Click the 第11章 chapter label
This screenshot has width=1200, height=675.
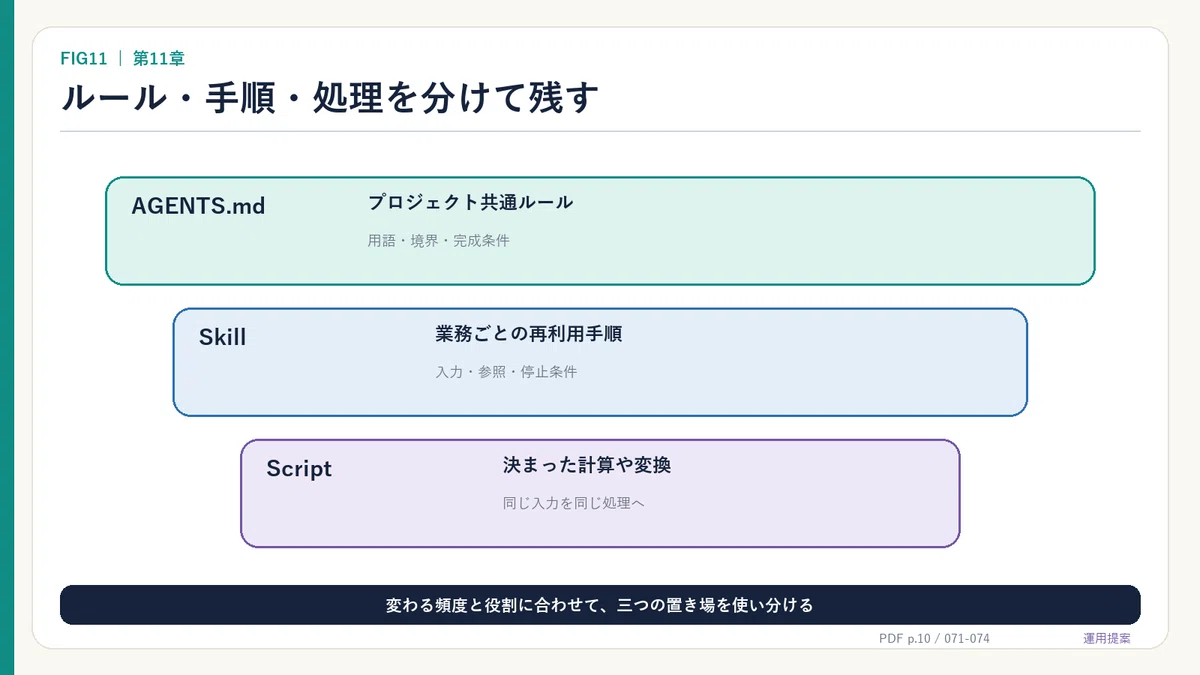tap(159, 59)
